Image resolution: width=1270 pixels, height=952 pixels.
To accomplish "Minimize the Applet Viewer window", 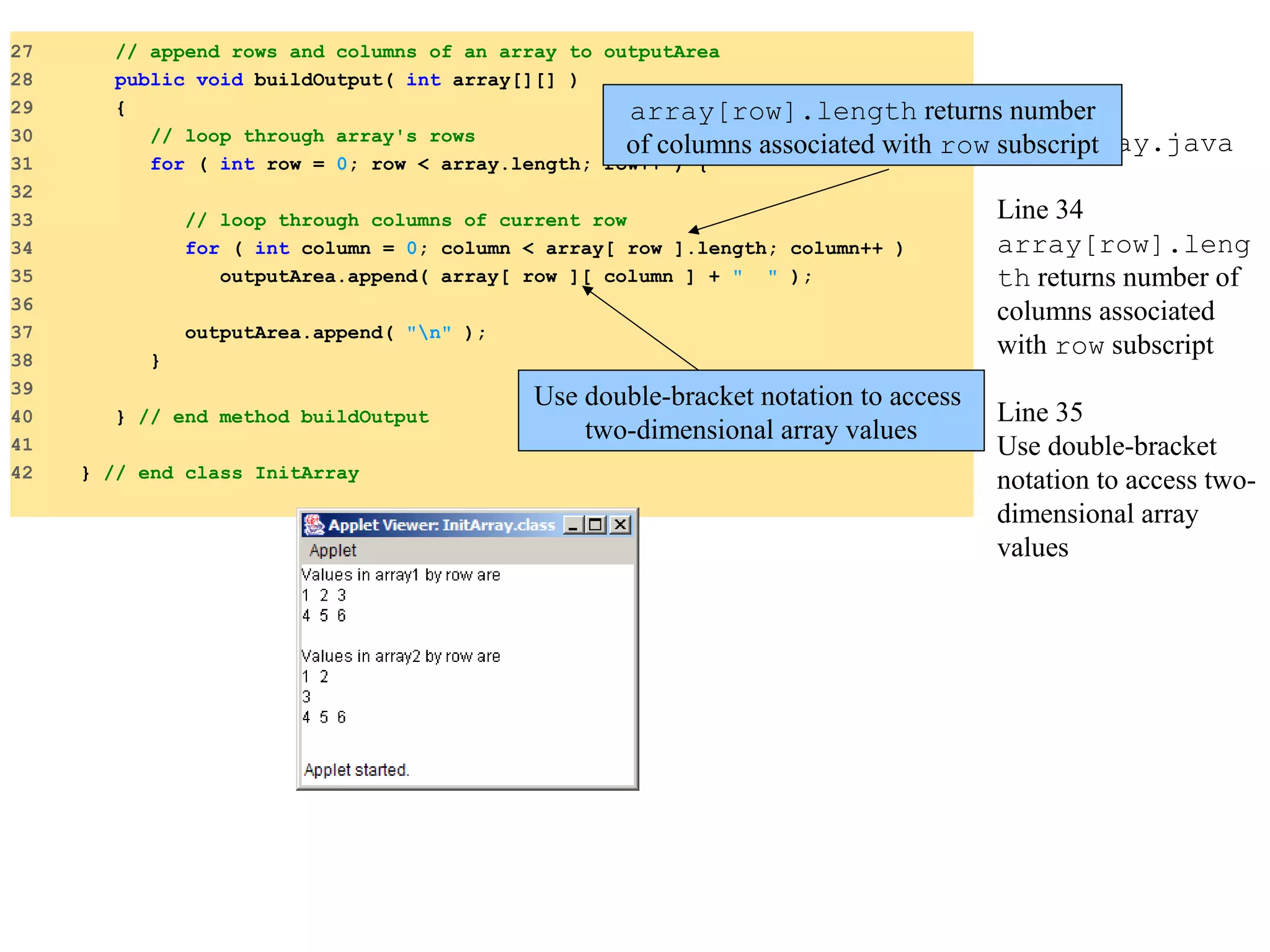I will click(574, 525).
